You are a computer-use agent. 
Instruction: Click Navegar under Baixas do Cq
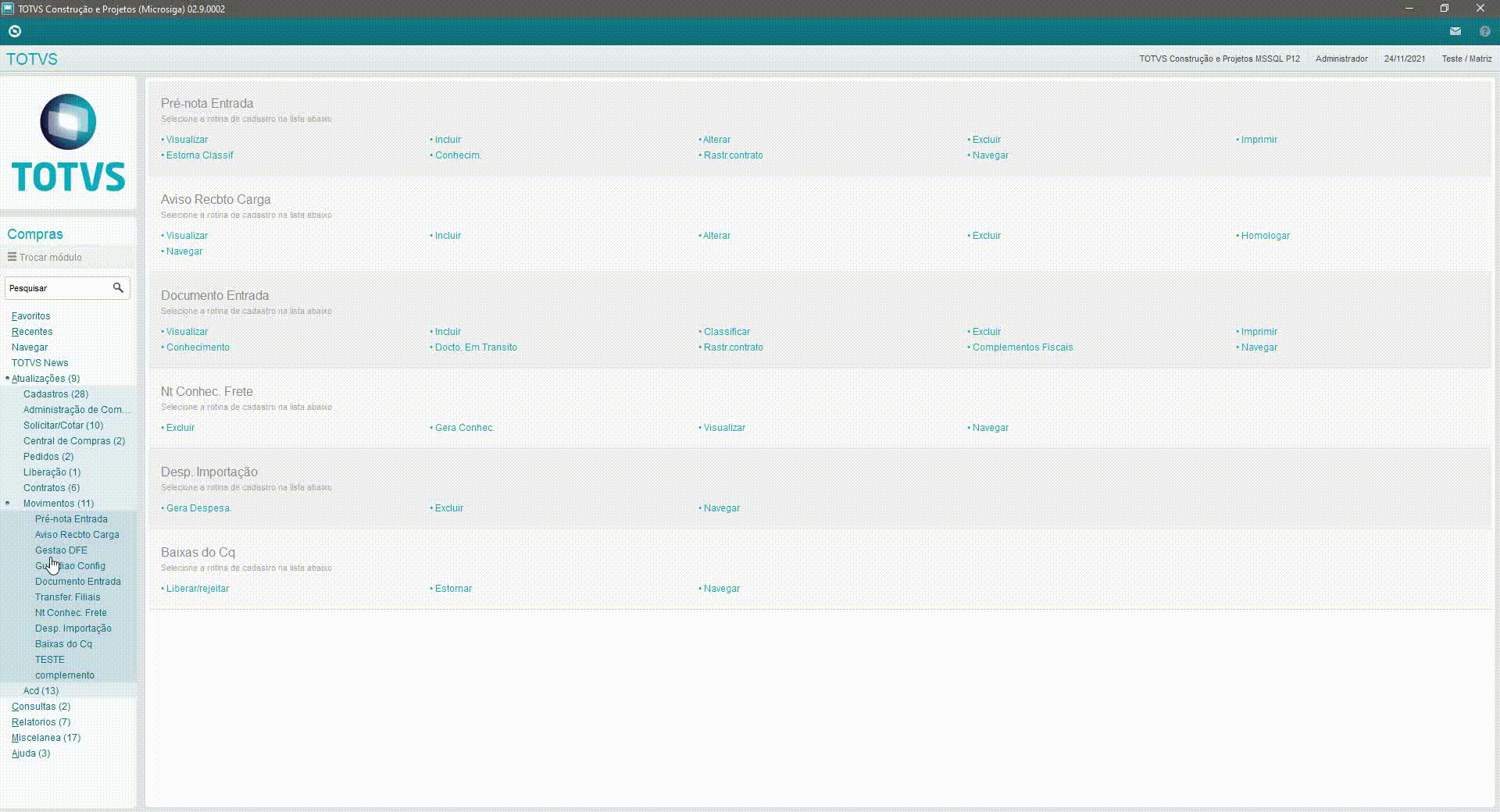[722, 589]
